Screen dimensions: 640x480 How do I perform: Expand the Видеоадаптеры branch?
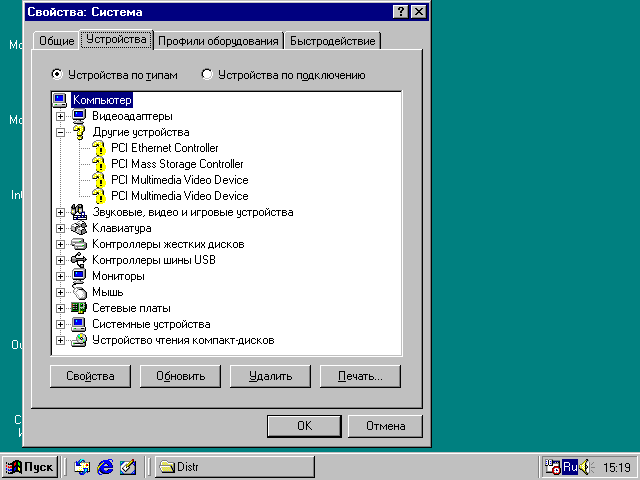tap(60, 116)
